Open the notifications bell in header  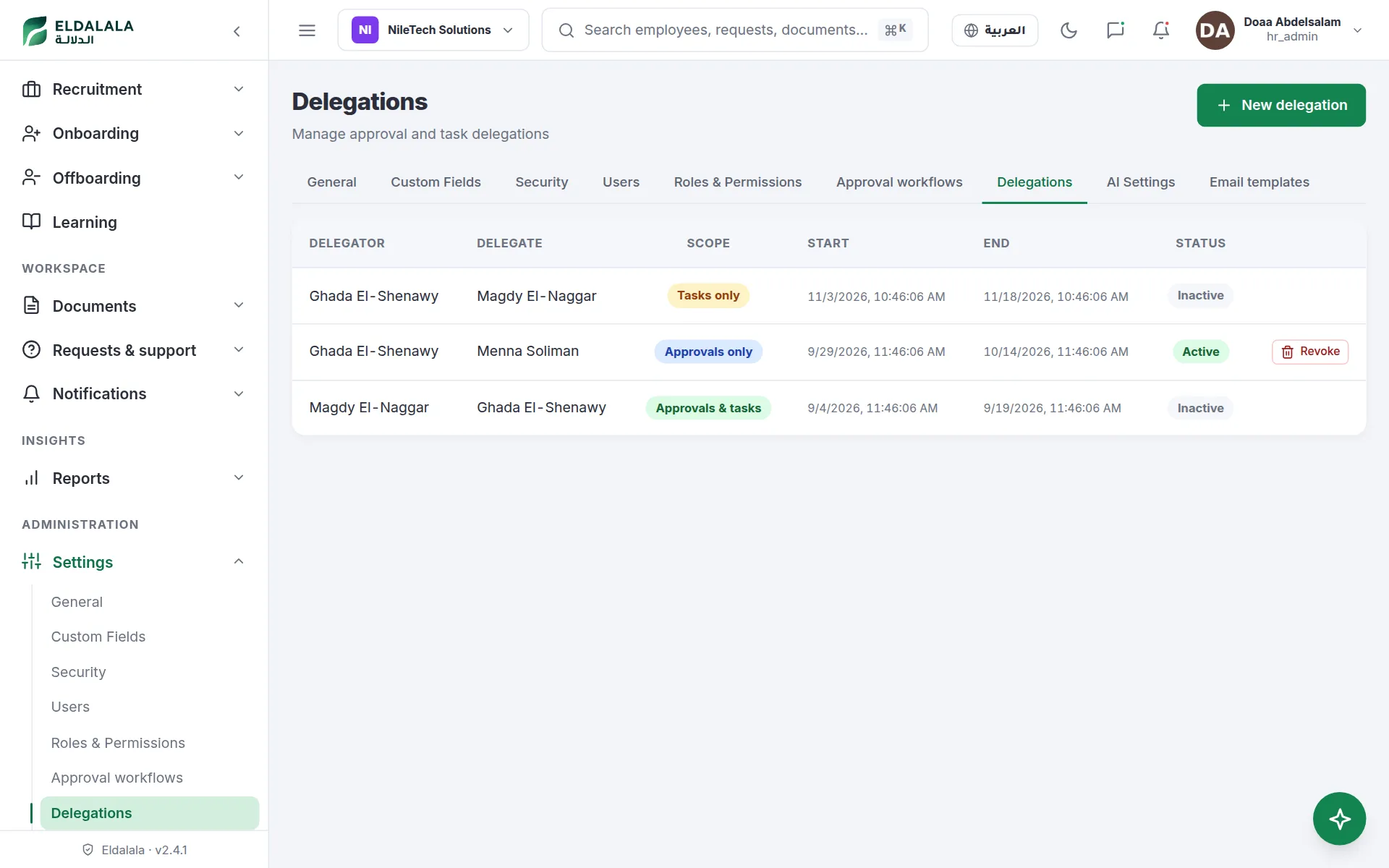(1161, 30)
